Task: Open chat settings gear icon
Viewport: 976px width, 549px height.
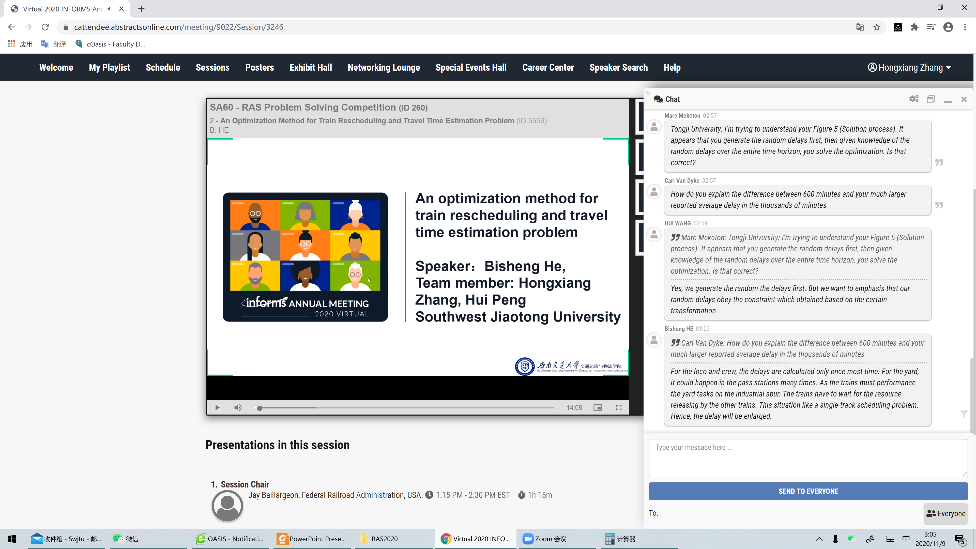Action: (x=913, y=99)
